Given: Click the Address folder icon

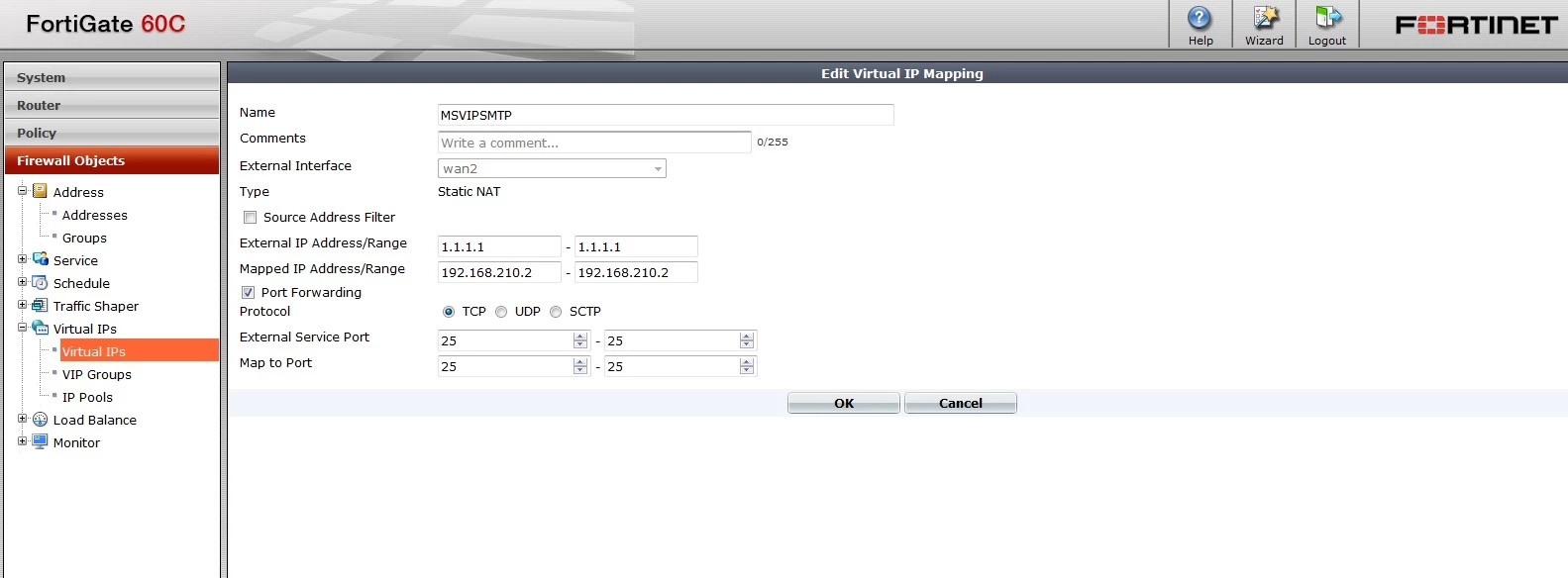Looking at the screenshot, I should [40, 191].
